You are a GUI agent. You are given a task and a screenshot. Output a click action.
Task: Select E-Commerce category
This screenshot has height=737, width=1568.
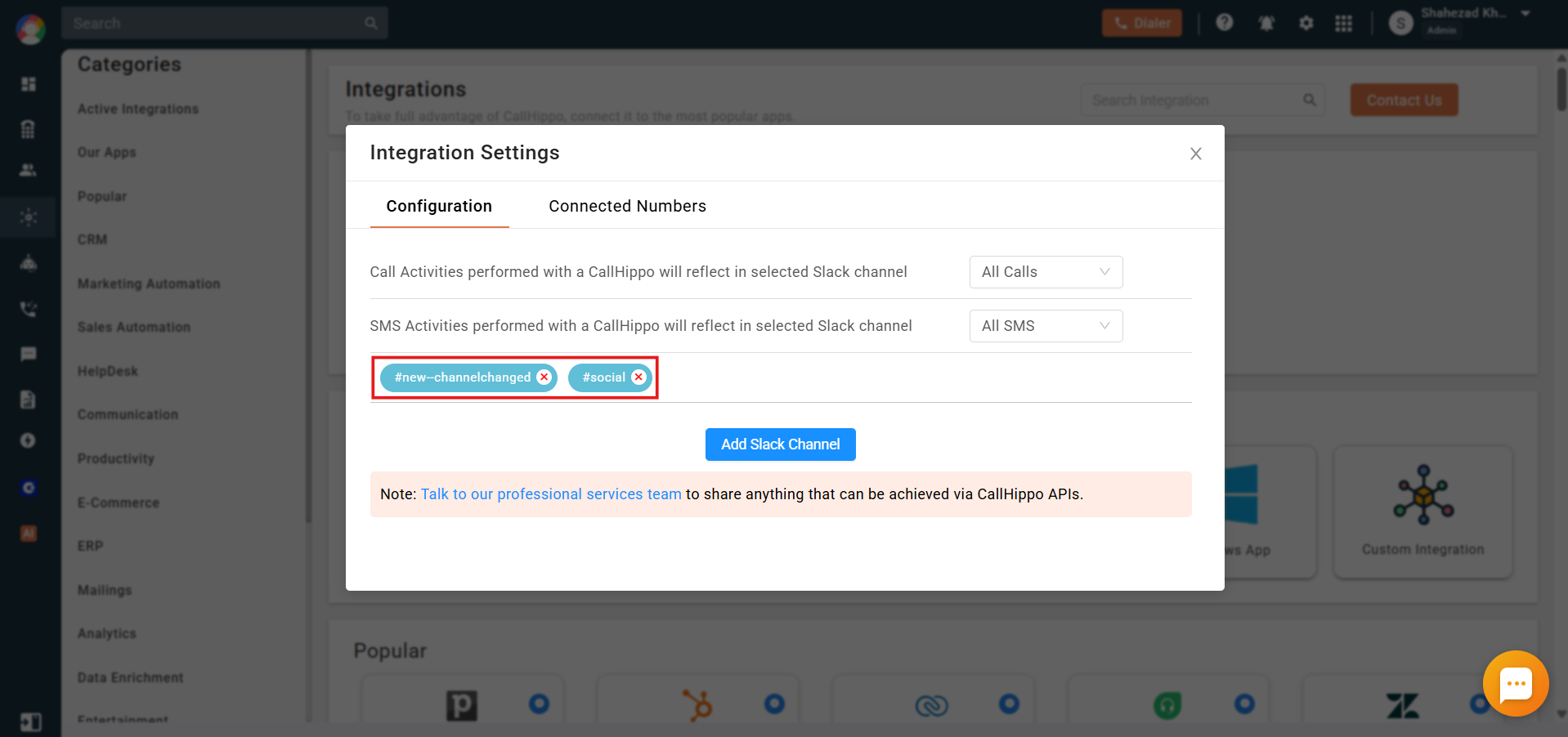click(x=119, y=502)
